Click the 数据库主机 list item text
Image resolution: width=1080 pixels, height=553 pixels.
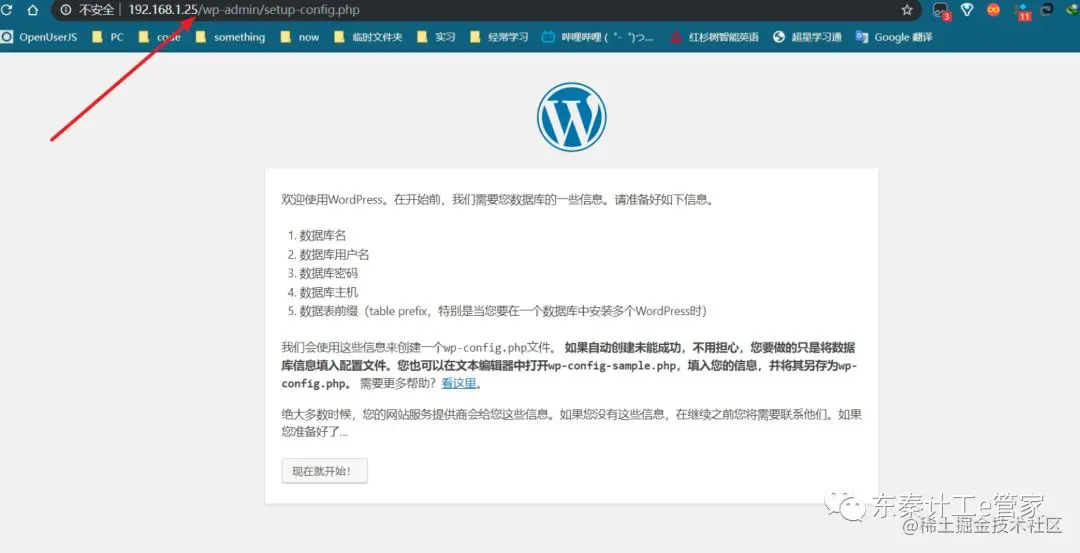(x=329, y=292)
